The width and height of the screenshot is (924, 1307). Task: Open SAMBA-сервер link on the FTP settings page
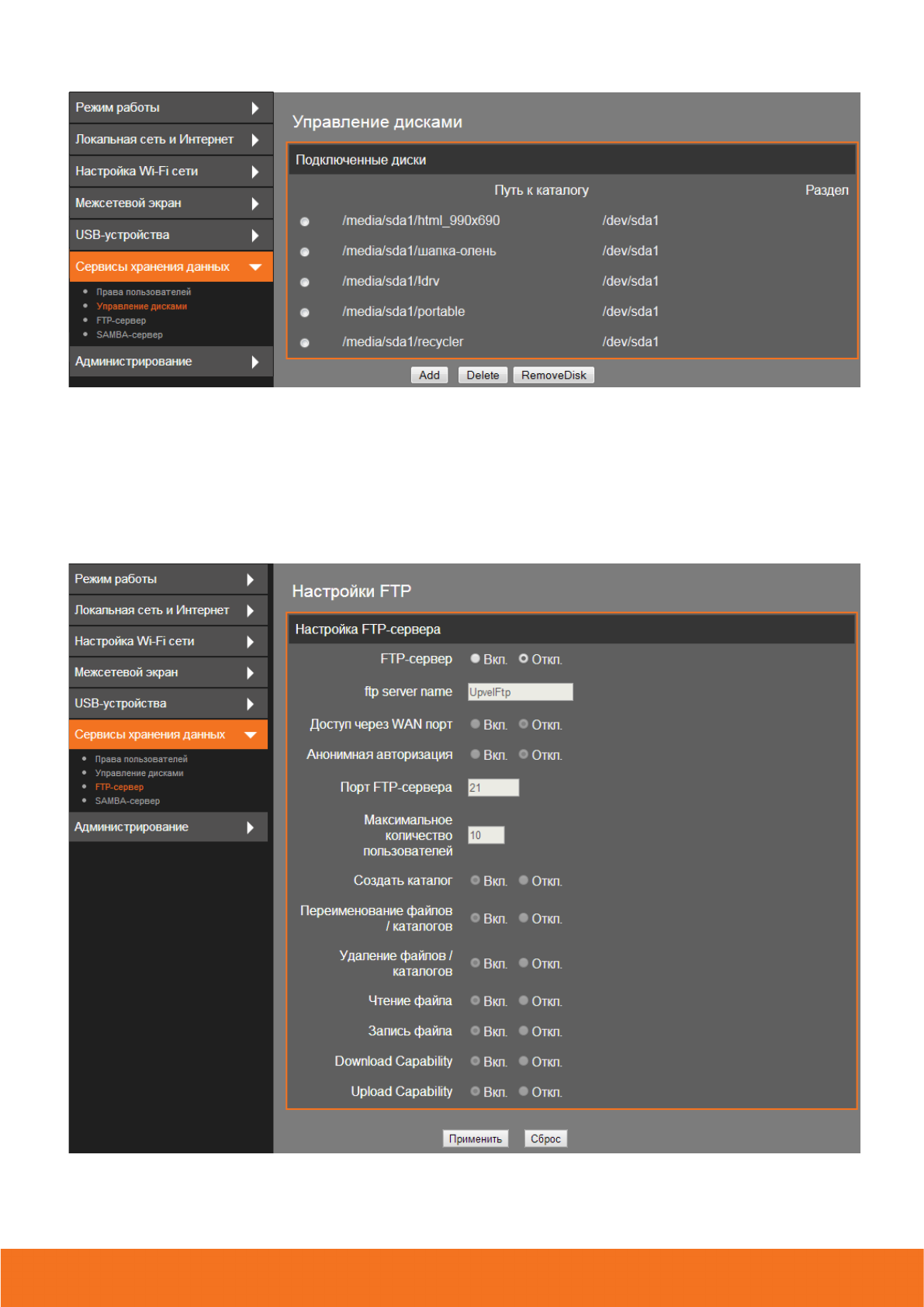pyautogui.click(x=127, y=801)
